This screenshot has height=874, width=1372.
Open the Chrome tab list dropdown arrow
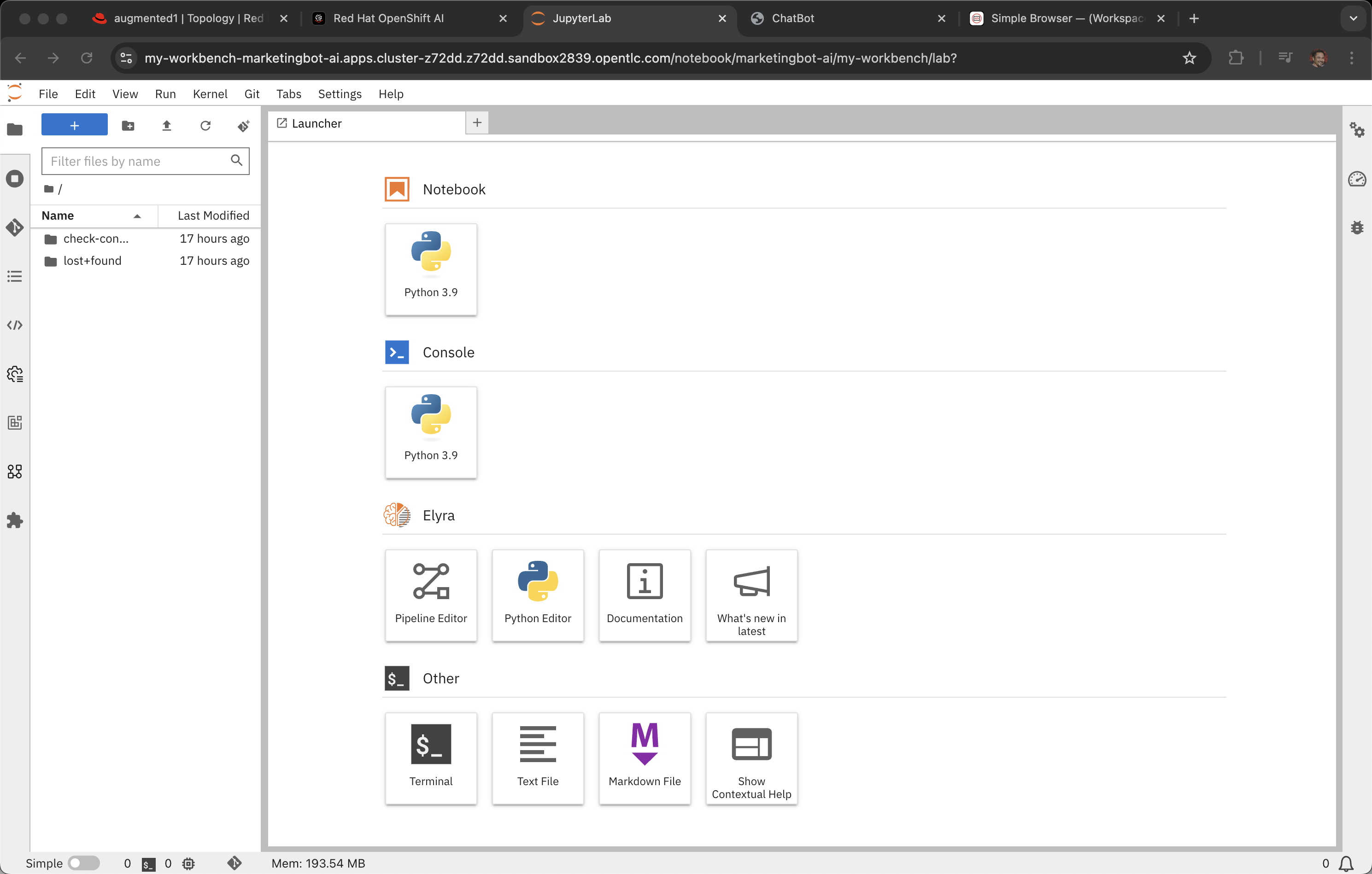pos(1353,18)
